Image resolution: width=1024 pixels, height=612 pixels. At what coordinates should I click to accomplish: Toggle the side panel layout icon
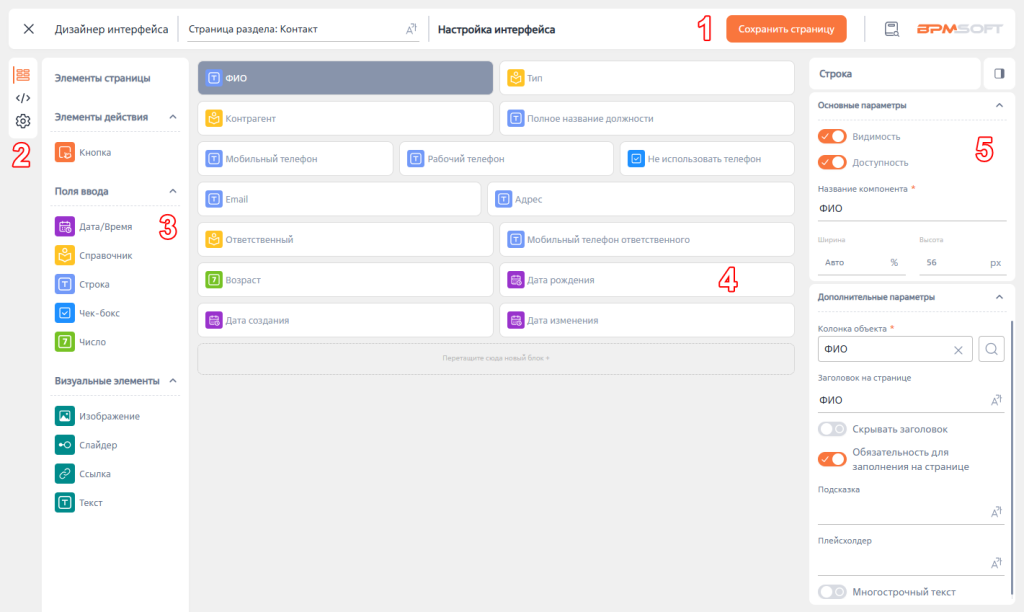(998, 74)
